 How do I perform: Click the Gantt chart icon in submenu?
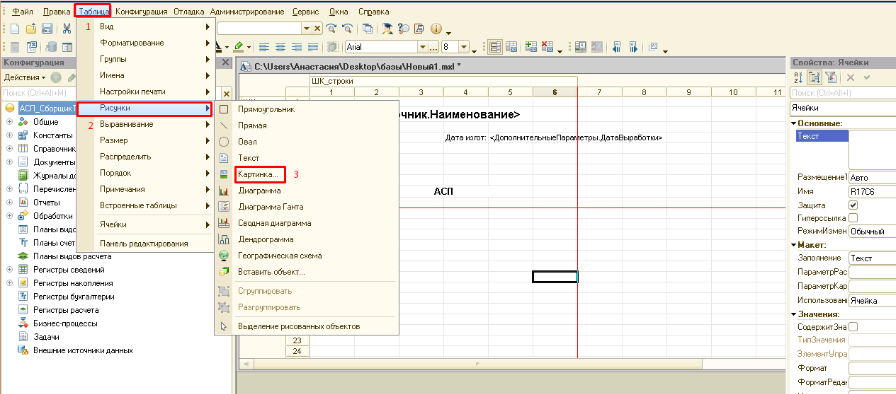pos(224,207)
